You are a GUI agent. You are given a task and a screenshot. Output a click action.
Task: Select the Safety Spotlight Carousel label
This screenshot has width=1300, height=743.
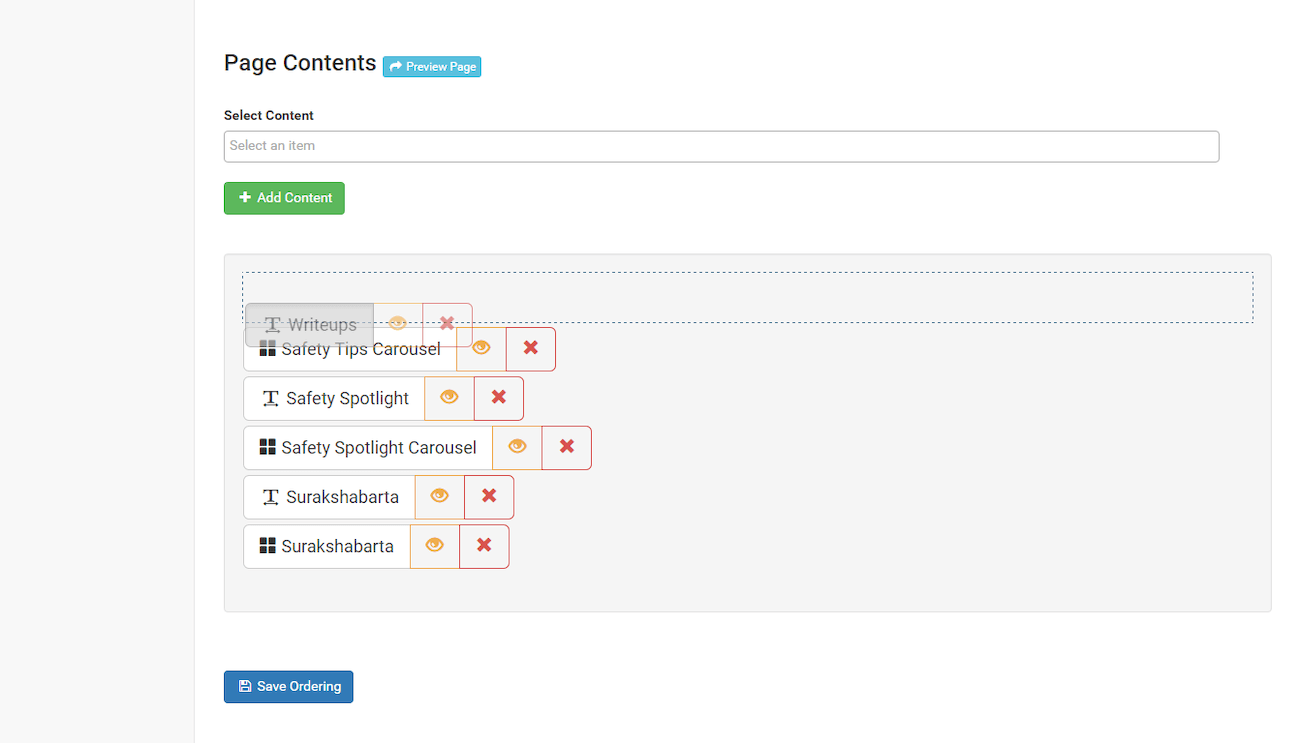[x=378, y=447]
